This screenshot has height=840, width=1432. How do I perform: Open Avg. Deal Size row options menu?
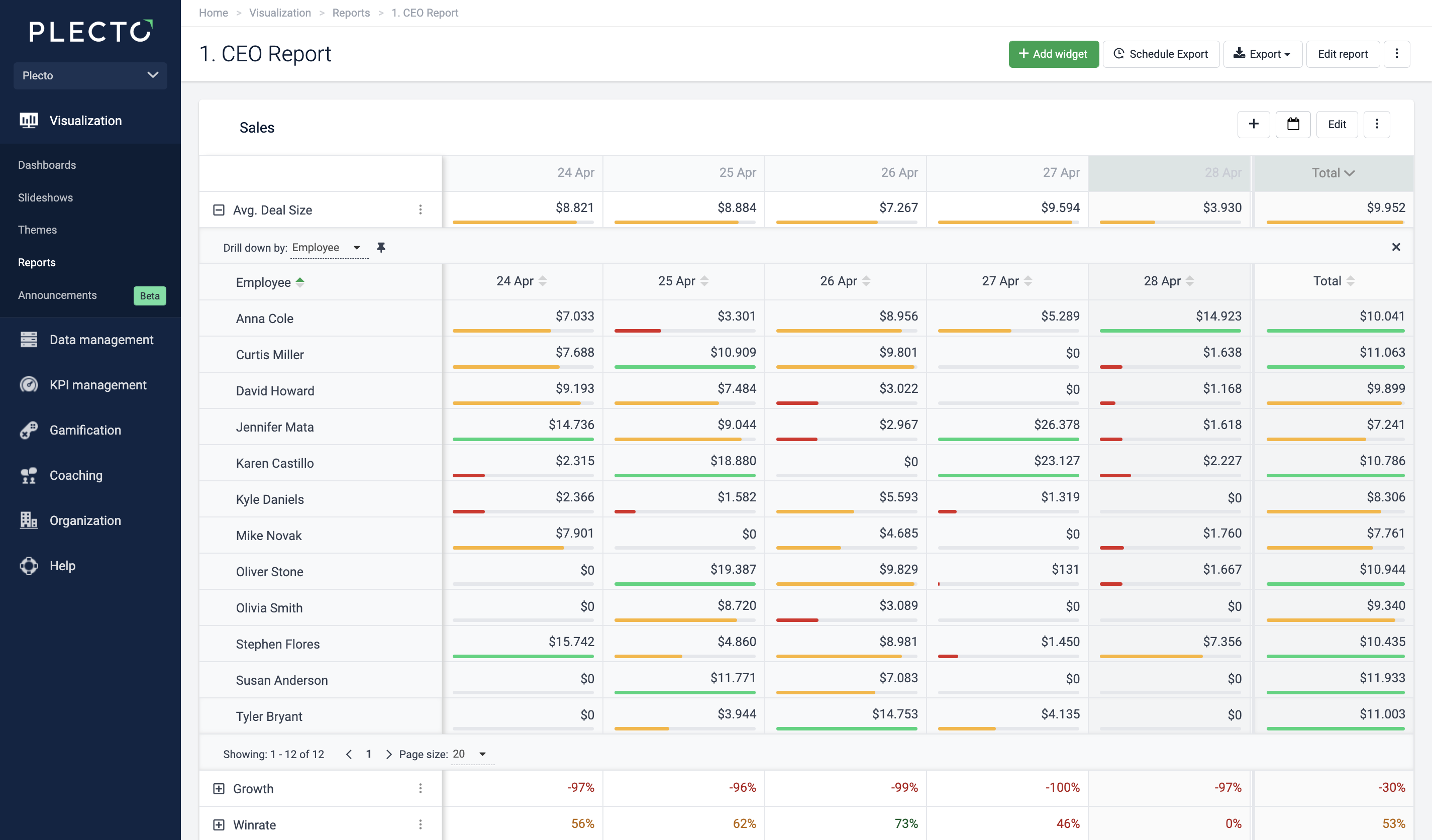coord(421,209)
